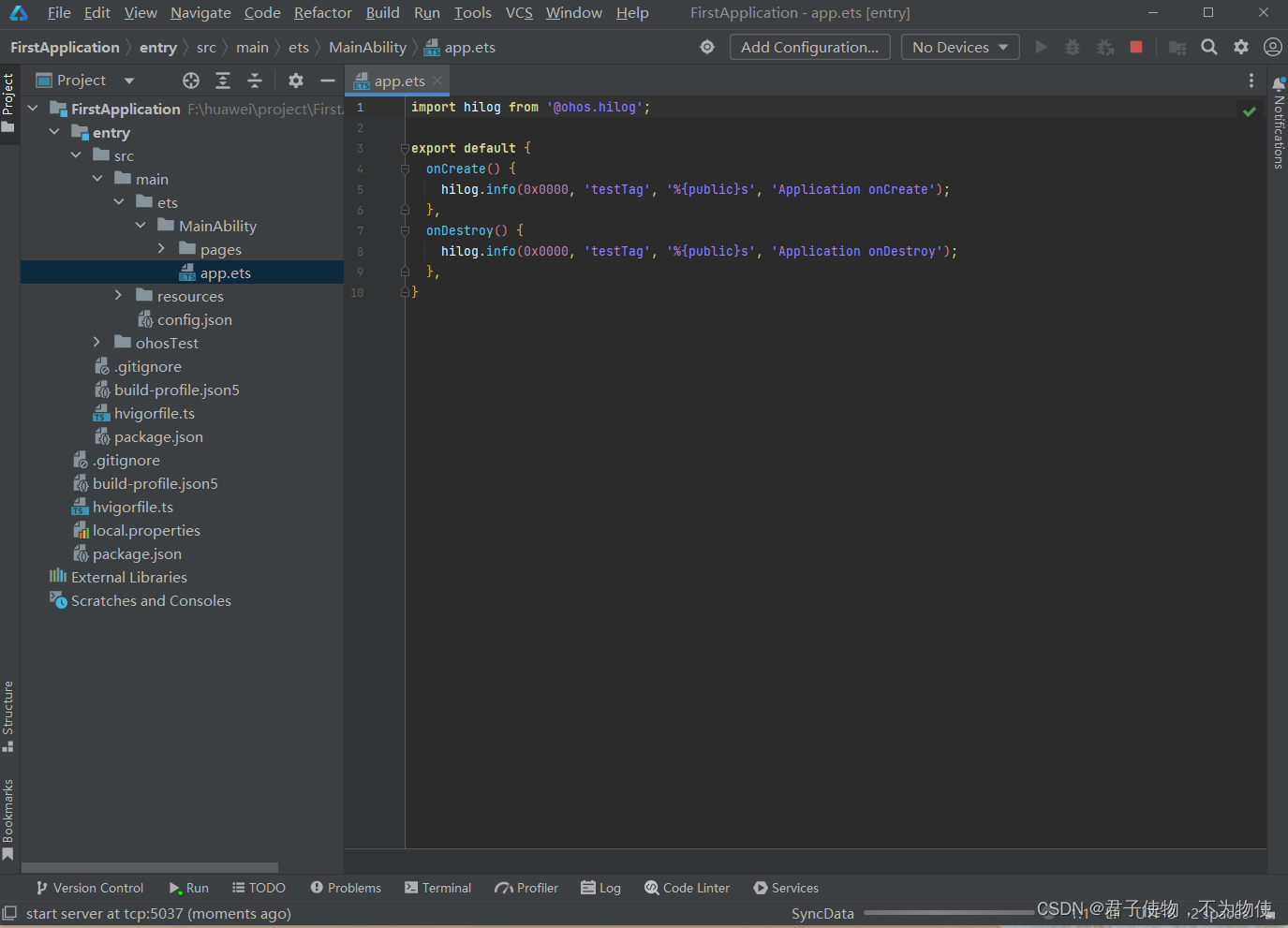Open the Terminal tool window
The height and width of the screenshot is (928, 1288).
click(x=437, y=888)
